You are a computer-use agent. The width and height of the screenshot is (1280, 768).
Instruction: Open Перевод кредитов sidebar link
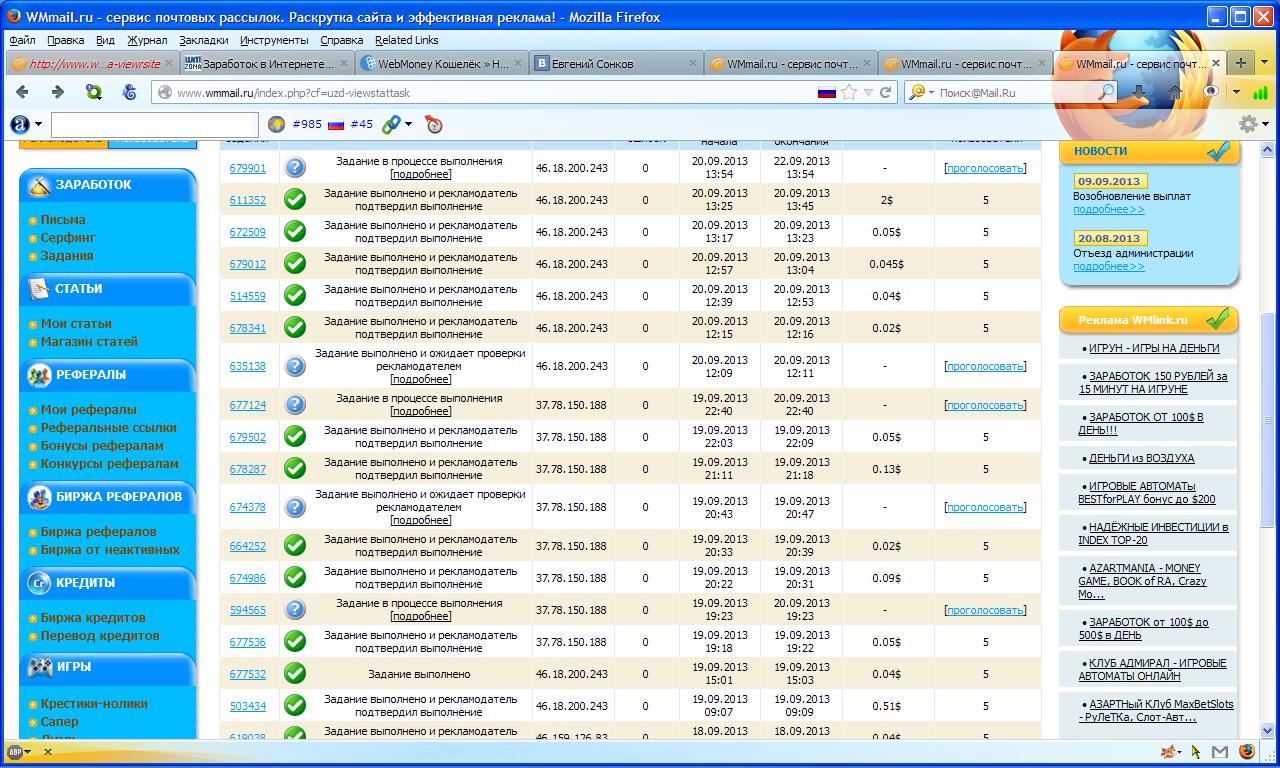(100, 636)
